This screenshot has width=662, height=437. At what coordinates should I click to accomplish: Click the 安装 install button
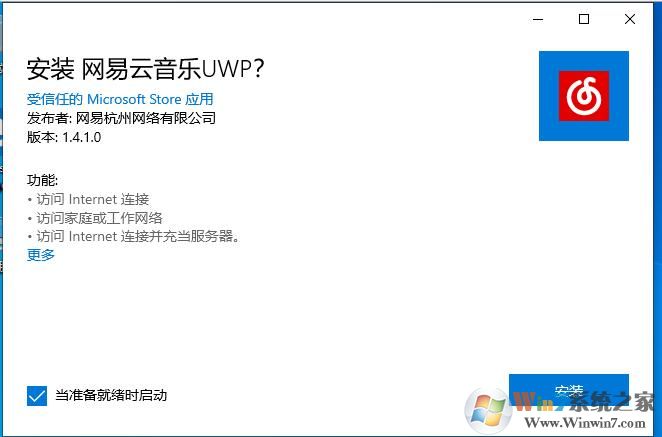(x=569, y=391)
